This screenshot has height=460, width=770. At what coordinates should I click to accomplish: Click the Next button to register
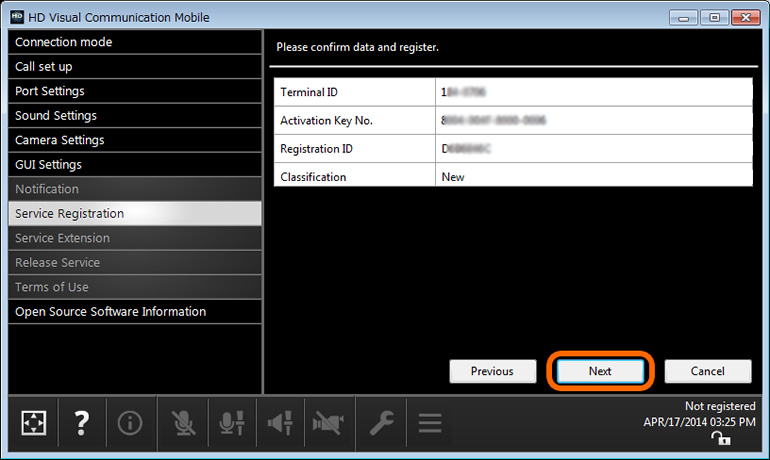coord(600,371)
